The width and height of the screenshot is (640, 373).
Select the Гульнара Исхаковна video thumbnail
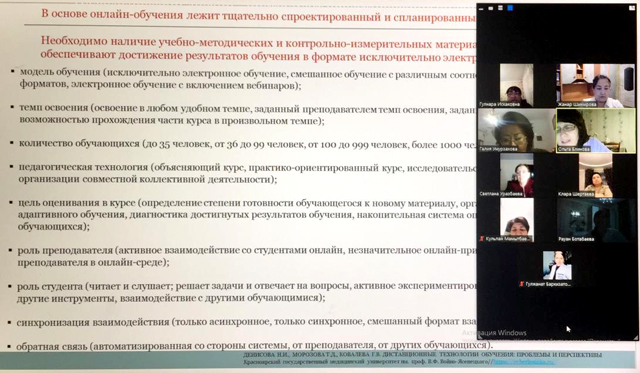click(516, 85)
